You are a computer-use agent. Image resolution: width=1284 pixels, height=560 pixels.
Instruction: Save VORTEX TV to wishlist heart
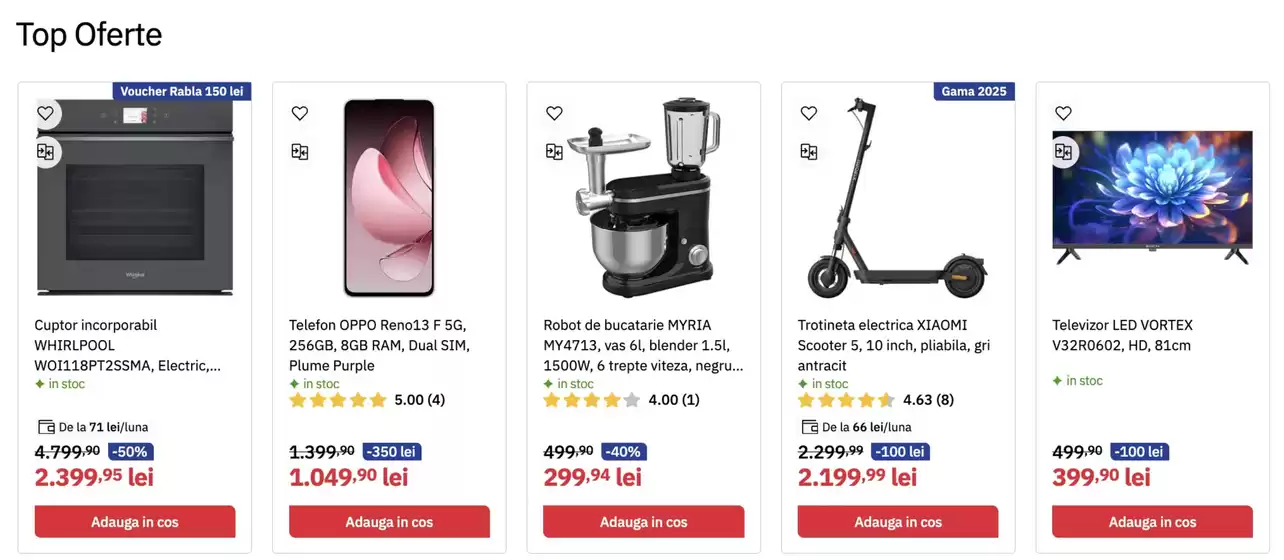point(1063,113)
